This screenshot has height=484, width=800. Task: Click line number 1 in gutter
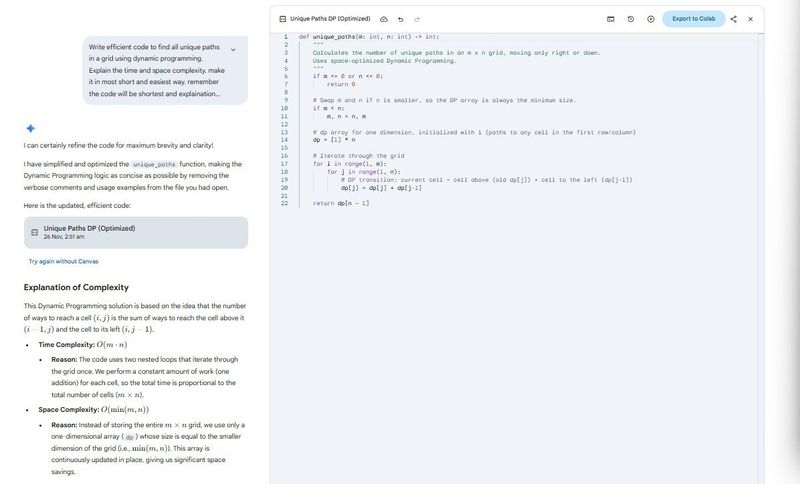(x=286, y=37)
